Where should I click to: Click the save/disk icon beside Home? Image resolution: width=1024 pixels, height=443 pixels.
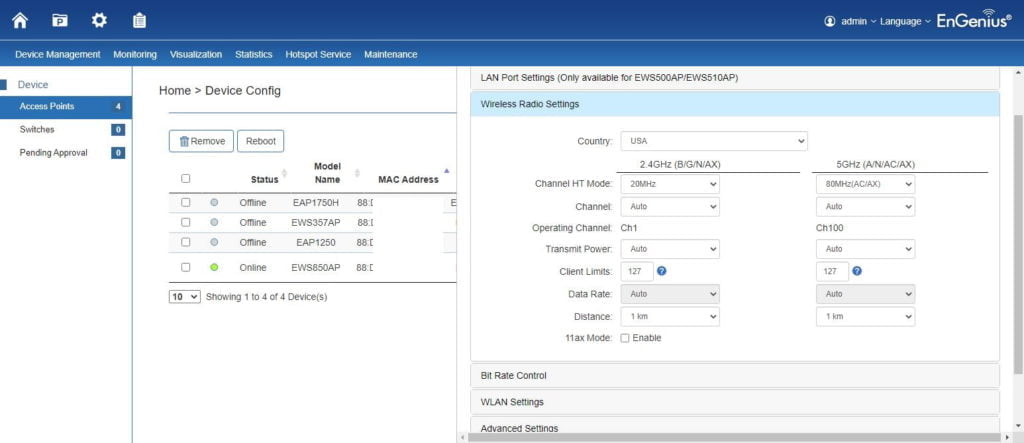(60, 20)
